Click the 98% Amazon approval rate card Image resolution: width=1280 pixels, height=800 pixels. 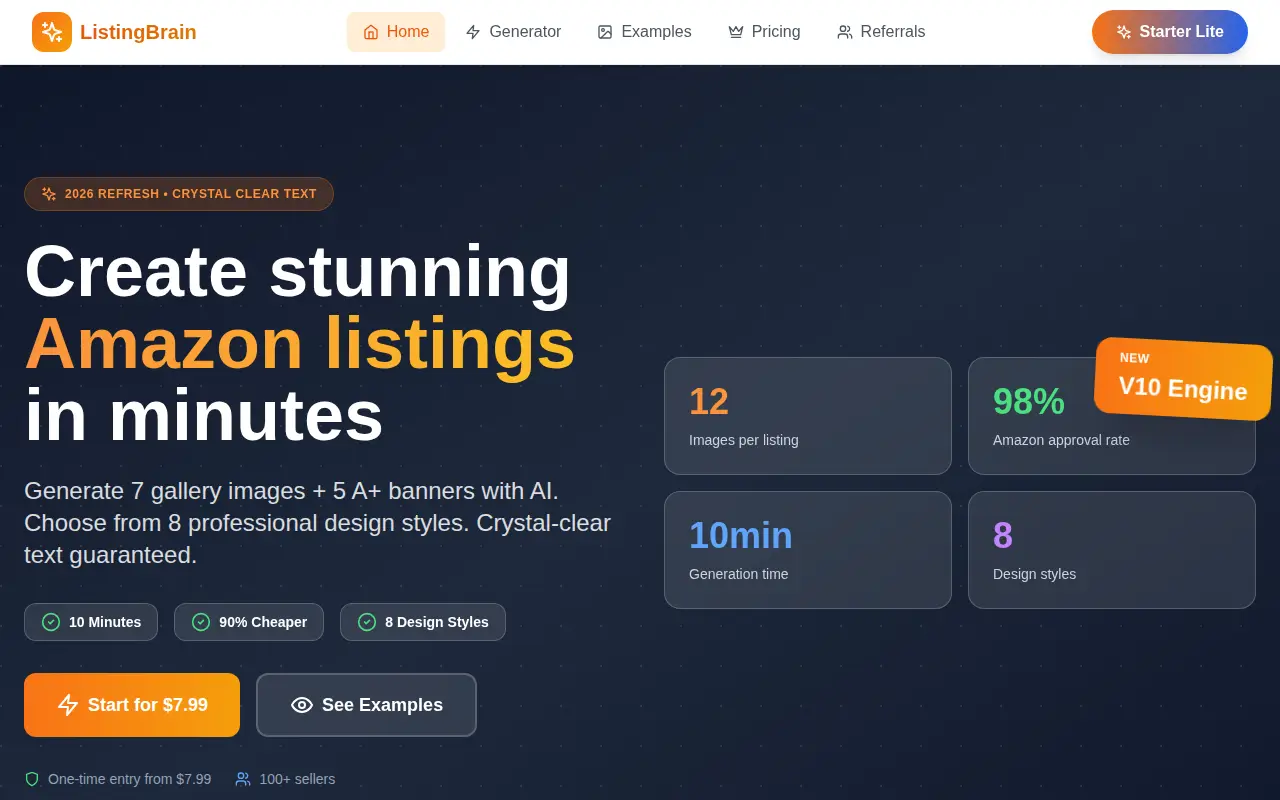(x=1112, y=416)
